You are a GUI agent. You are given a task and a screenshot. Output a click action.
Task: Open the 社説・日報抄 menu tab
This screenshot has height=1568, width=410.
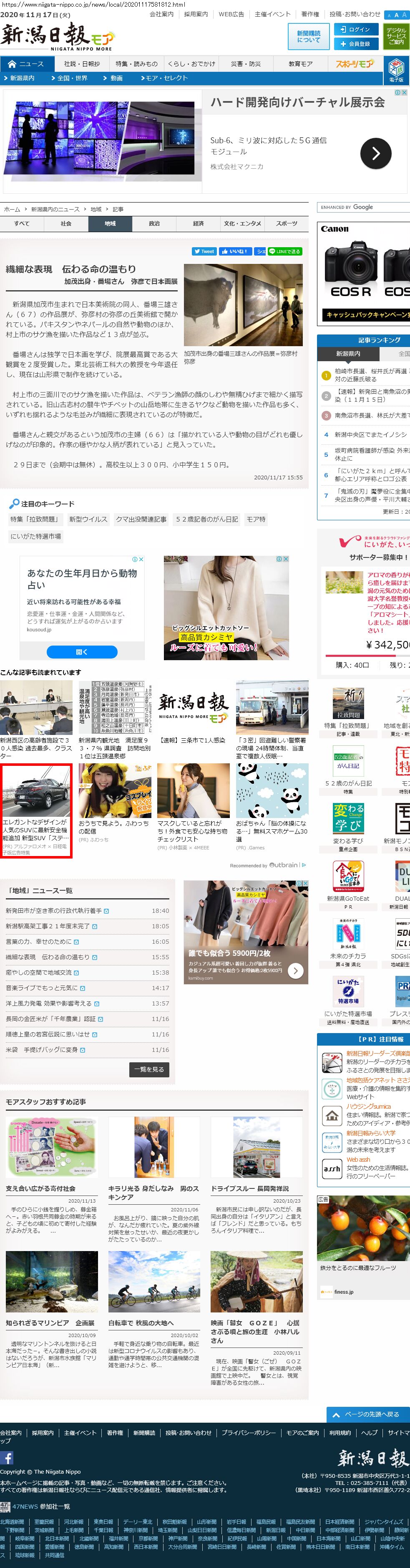[x=81, y=64]
